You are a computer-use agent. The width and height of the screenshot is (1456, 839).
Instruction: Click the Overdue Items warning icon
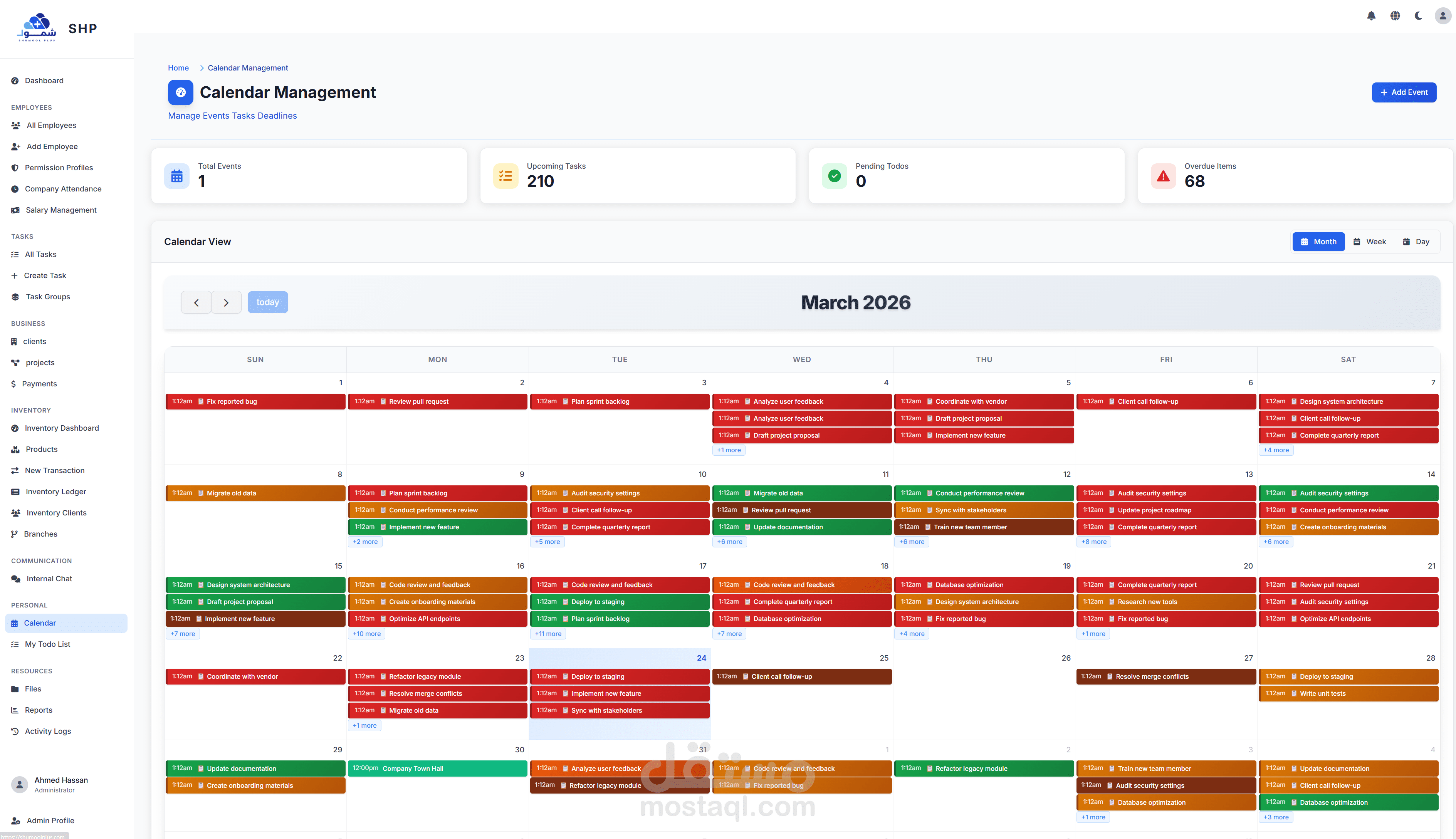1163,176
